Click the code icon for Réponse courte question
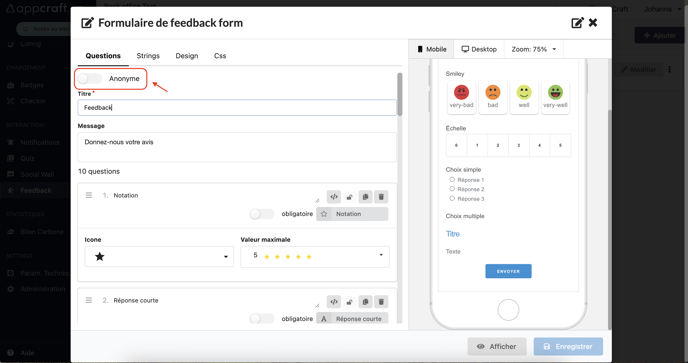 [333, 302]
